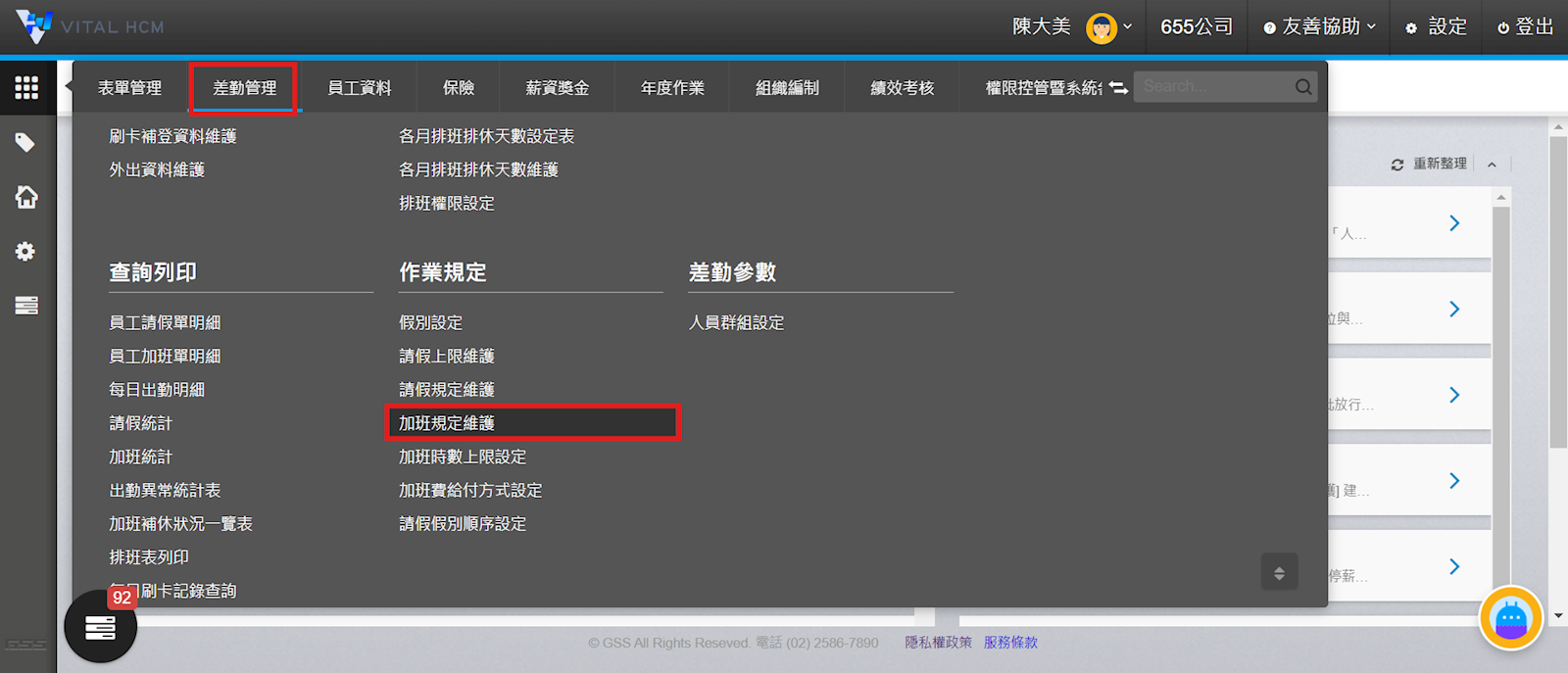The height and width of the screenshot is (673, 1568).
Task: Go to home via sidebar house icon
Action: click(26, 197)
